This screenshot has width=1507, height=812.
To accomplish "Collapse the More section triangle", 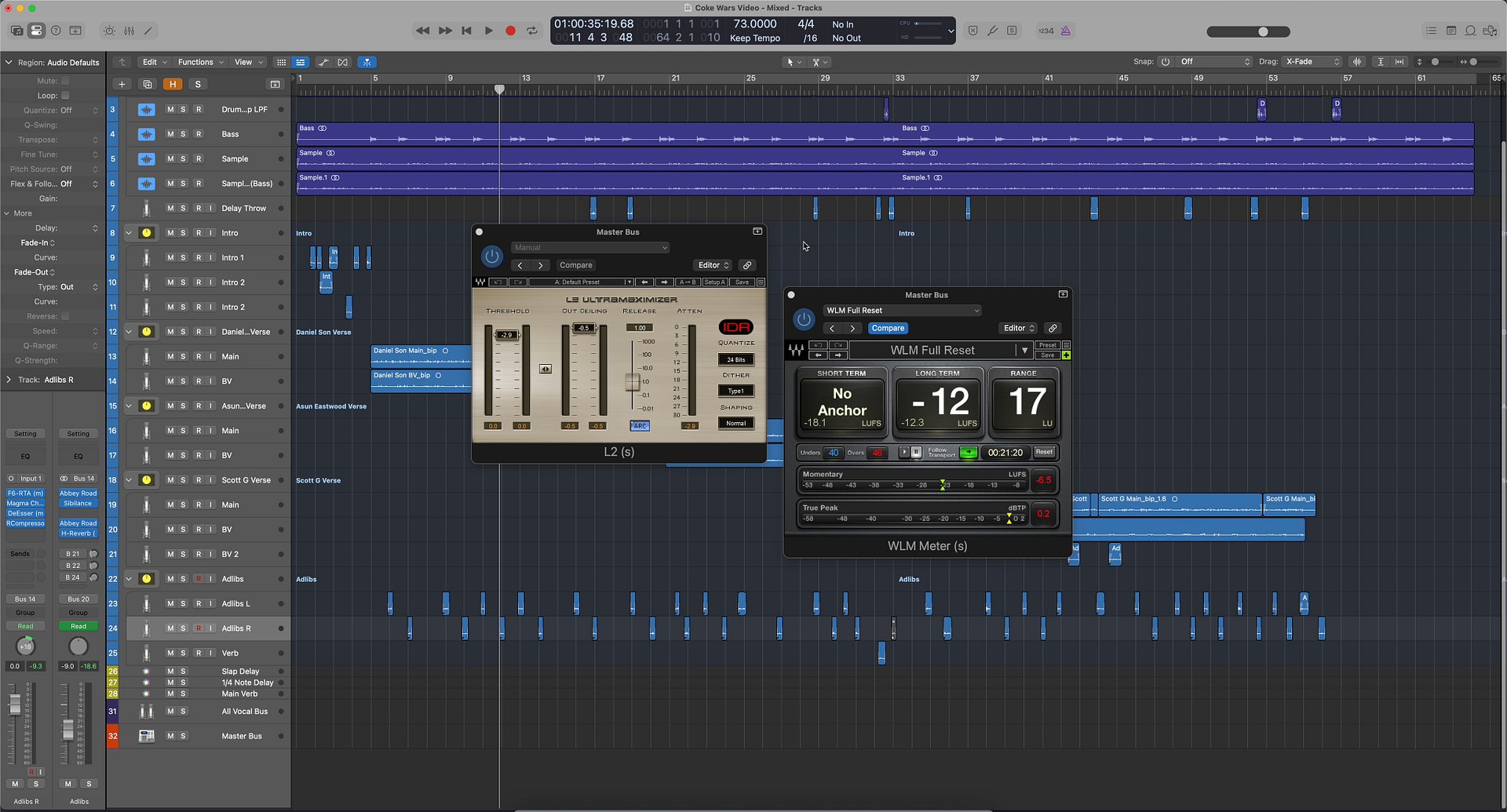I will (7, 213).
